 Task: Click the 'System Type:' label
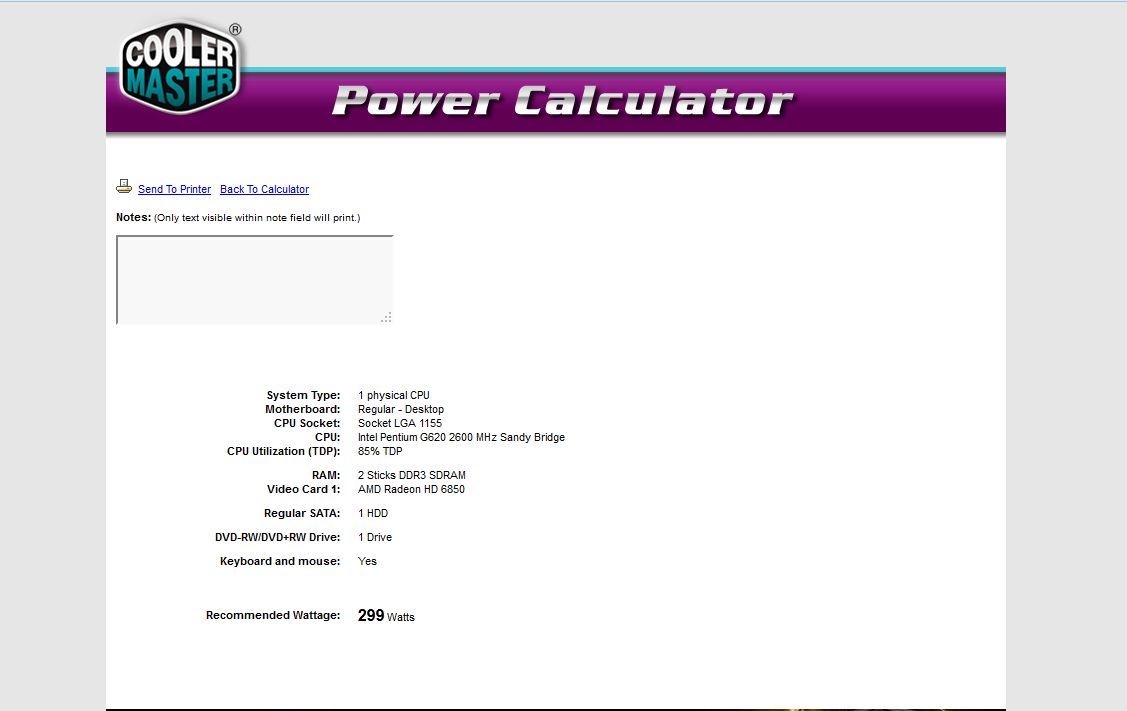point(303,395)
